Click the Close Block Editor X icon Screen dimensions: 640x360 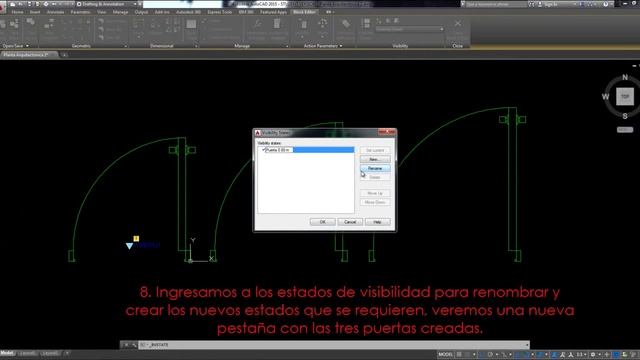click(458, 24)
